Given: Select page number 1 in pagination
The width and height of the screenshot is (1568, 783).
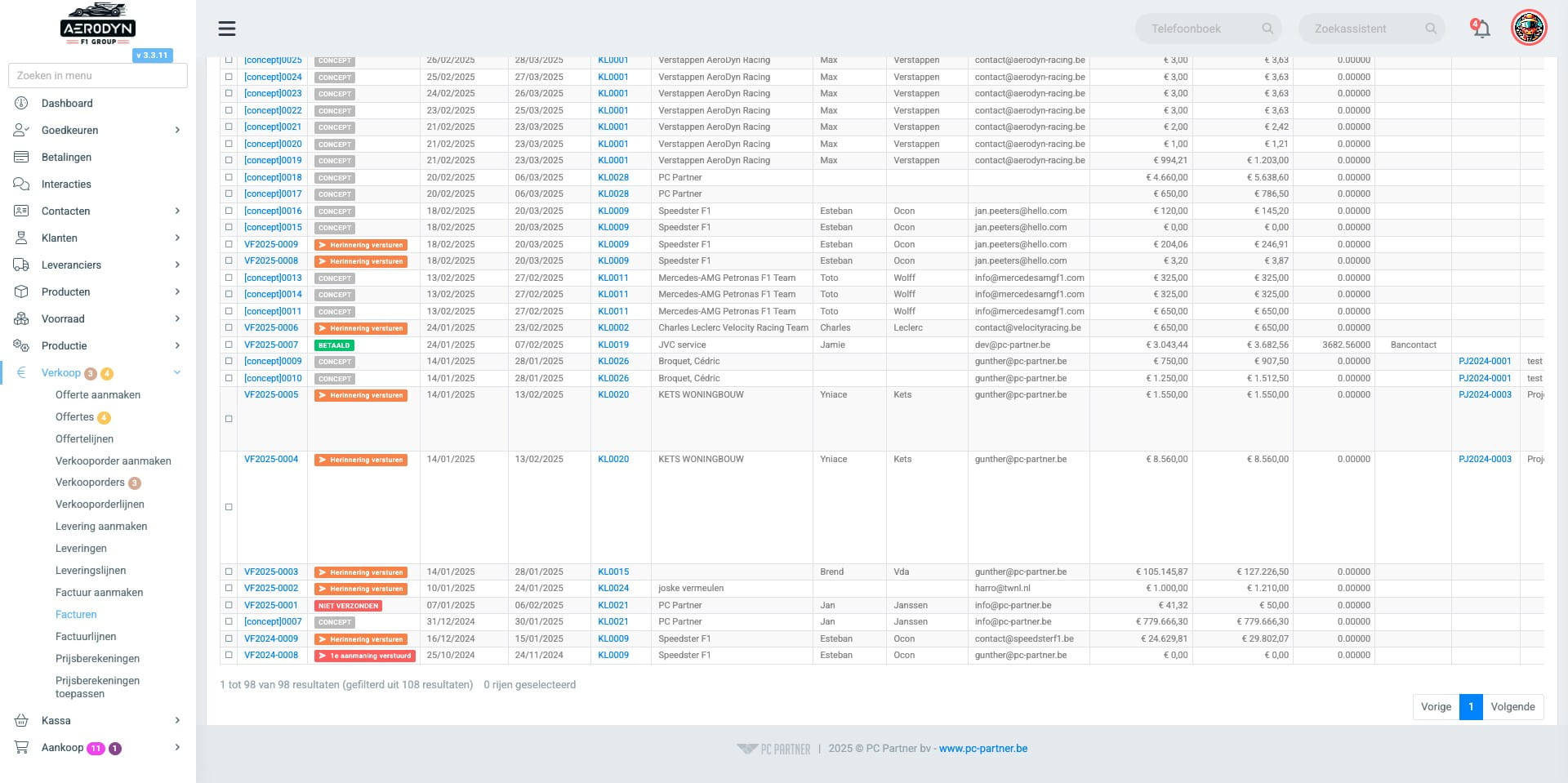Looking at the screenshot, I should (x=1471, y=707).
